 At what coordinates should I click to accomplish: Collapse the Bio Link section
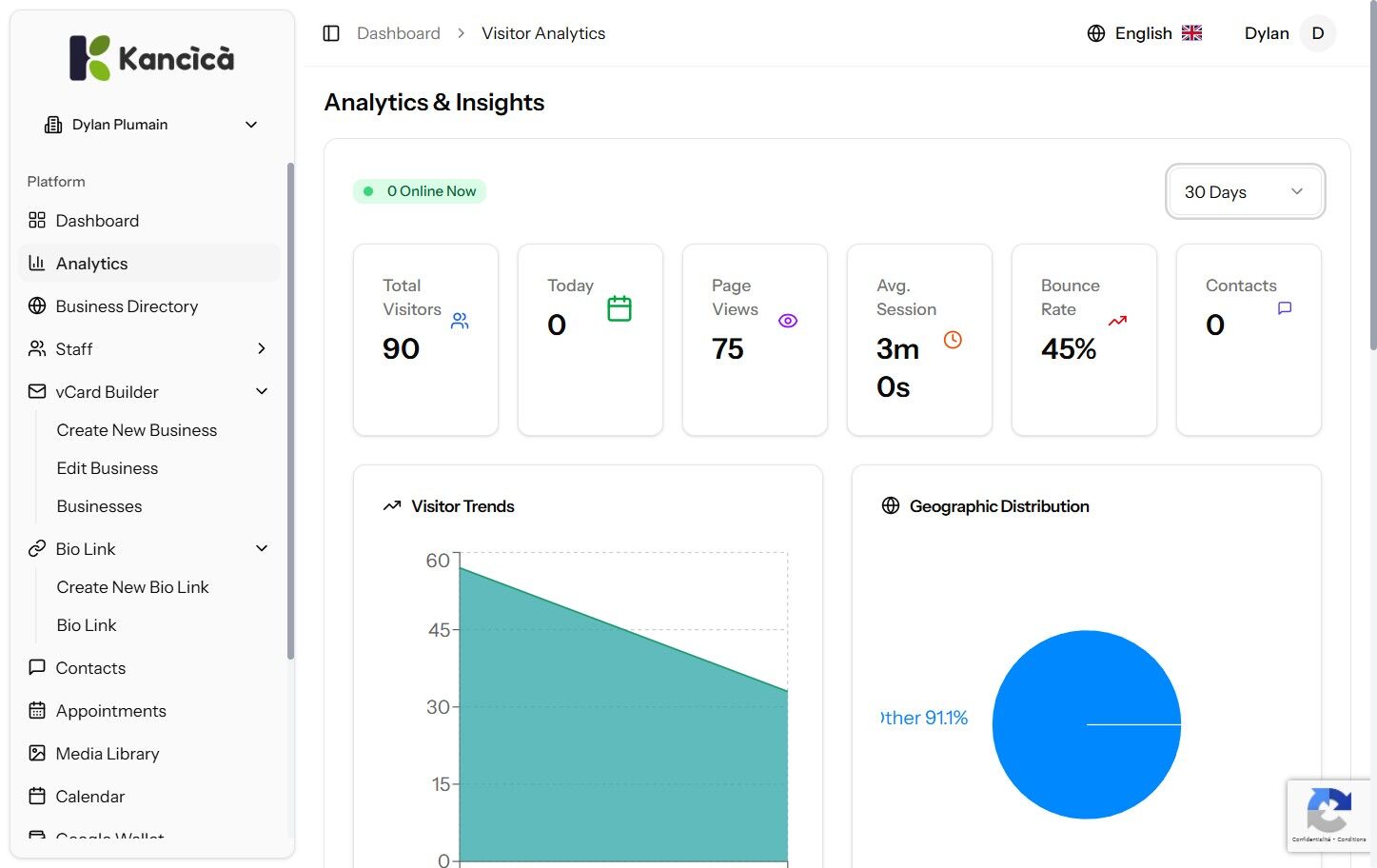point(262,548)
